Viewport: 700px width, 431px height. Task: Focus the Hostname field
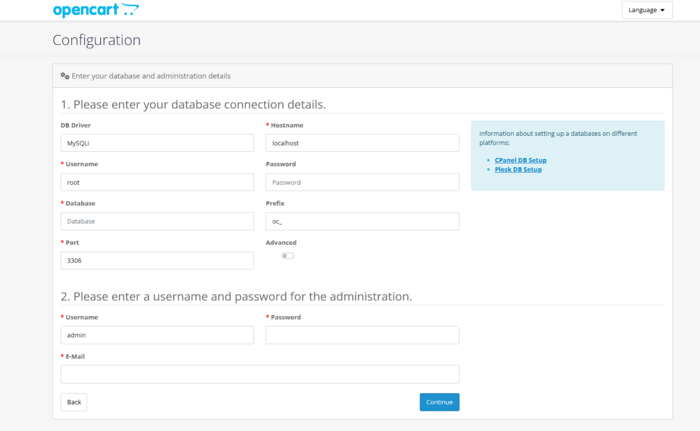(362, 143)
